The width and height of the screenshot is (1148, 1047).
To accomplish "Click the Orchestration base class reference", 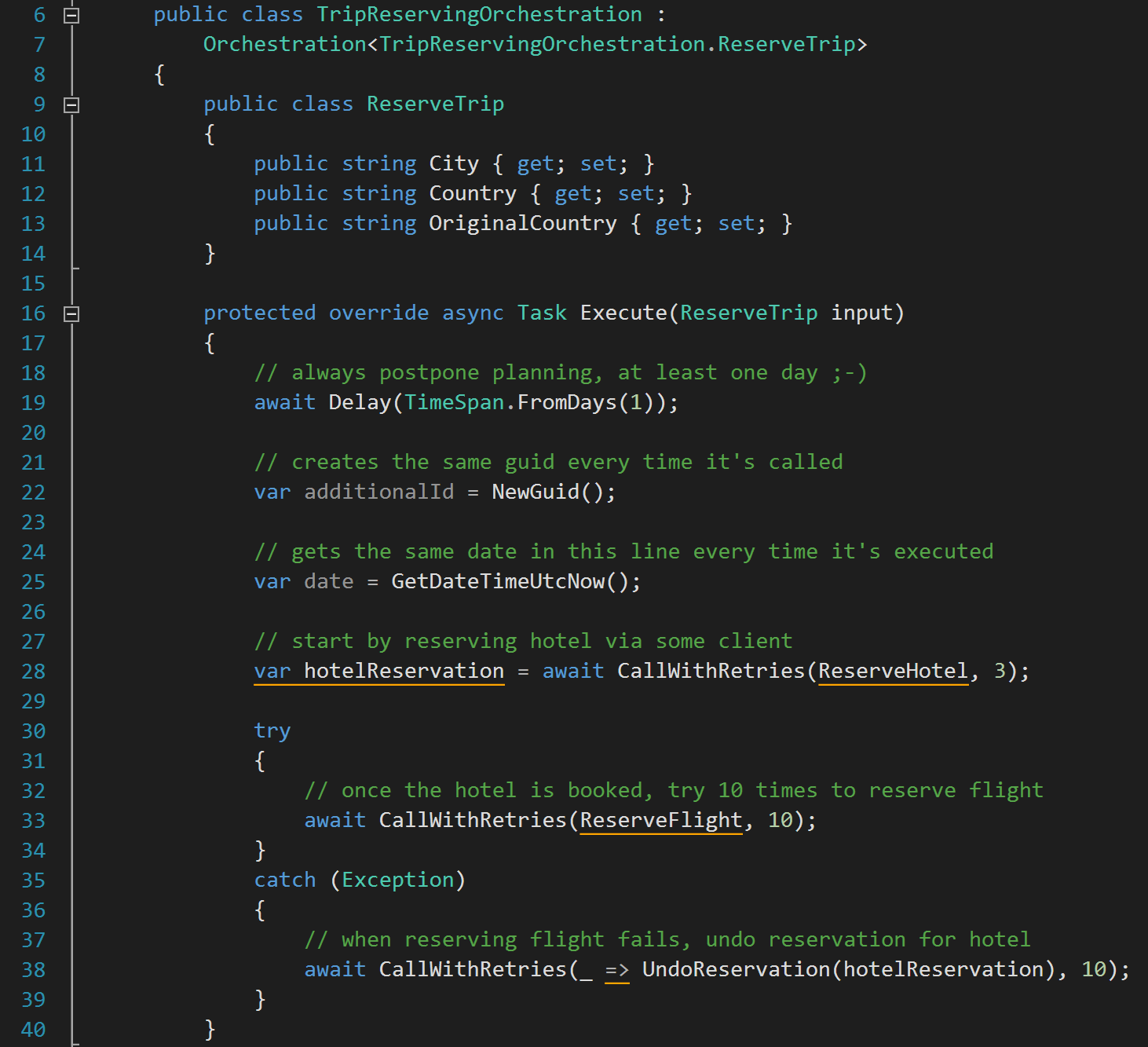I will (284, 44).
